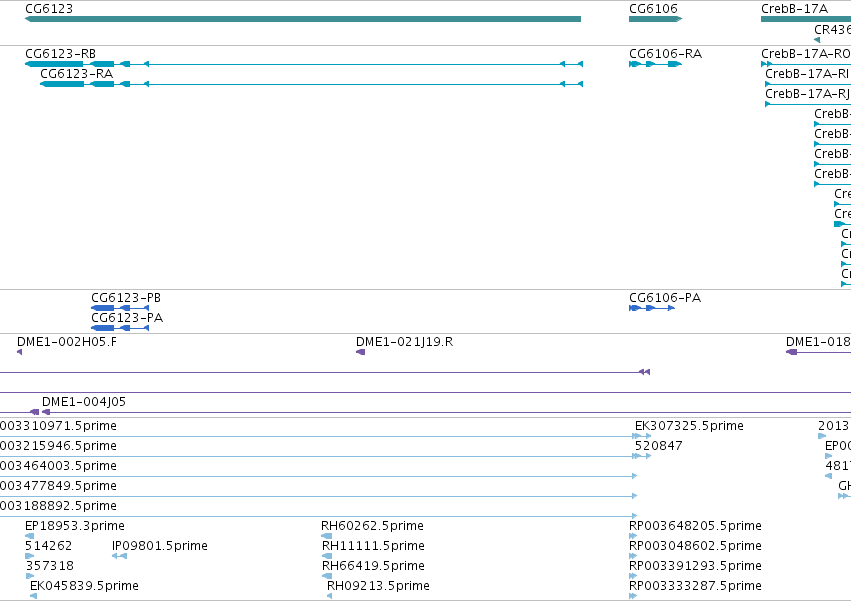Click the CG6106-PA coding glyph
The width and height of the screenshot is (851, 601).
[x=652, y=308]
